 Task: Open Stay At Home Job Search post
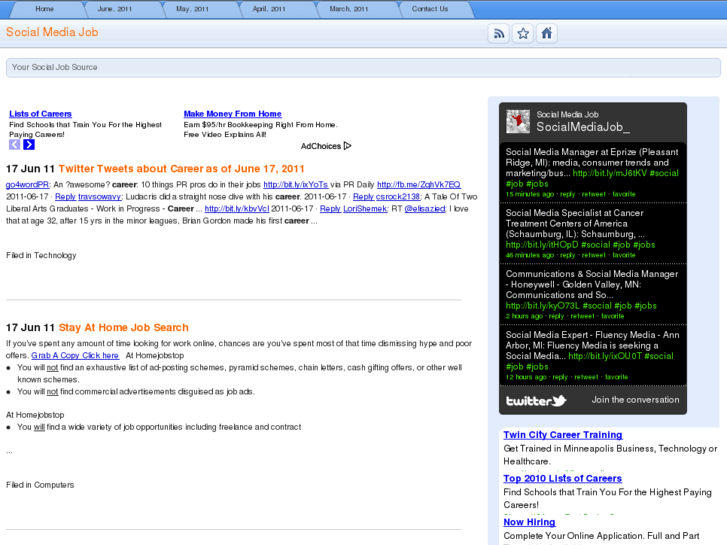coord(123,327)
